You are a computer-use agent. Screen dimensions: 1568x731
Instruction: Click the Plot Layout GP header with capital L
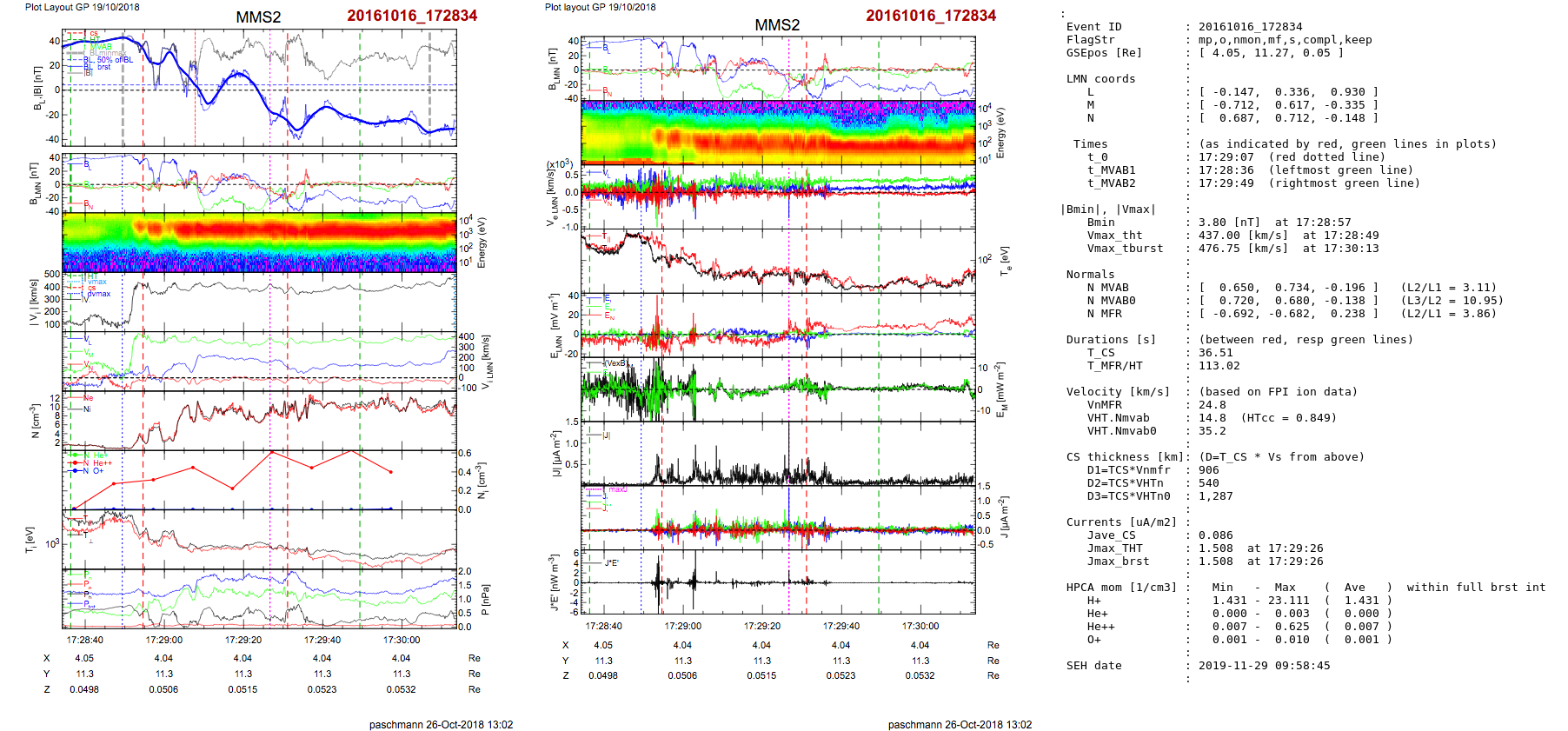pos(82,7)
